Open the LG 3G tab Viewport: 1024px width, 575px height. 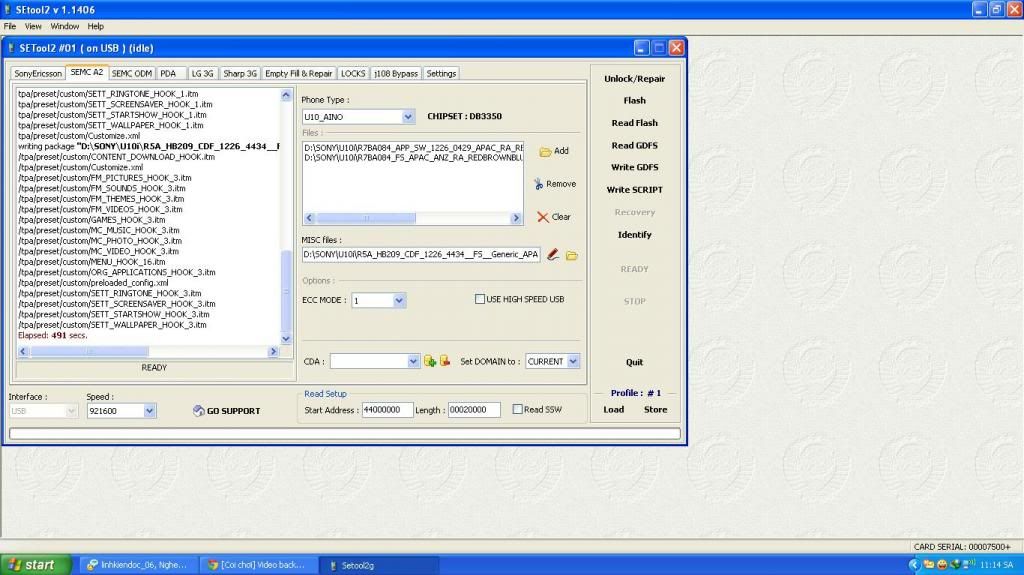pos(202,74)
